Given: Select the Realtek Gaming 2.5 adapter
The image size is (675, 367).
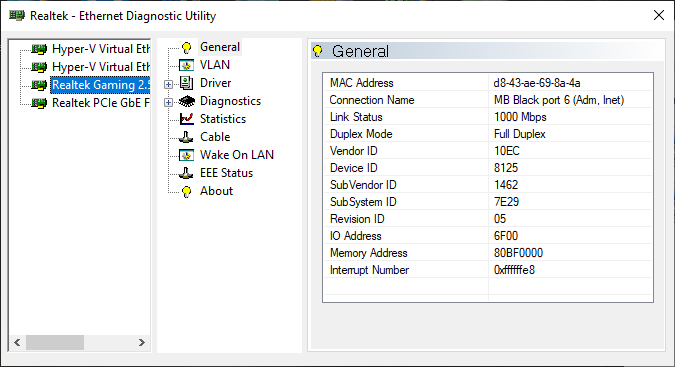Looking at the screenshot, I should click(x=100, y=85).
